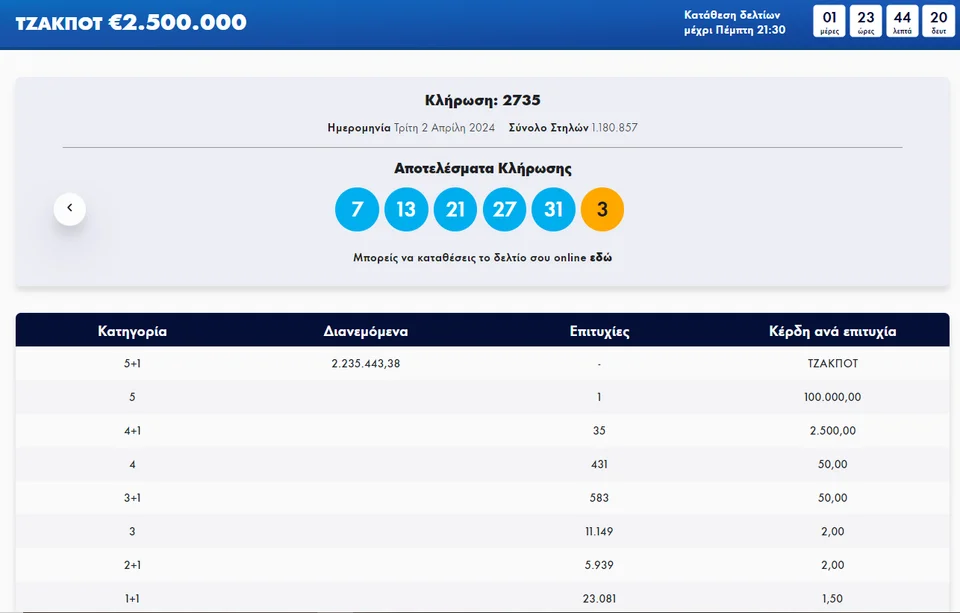
Task: Click the blue ball number 7
Action: pos(357,209)
